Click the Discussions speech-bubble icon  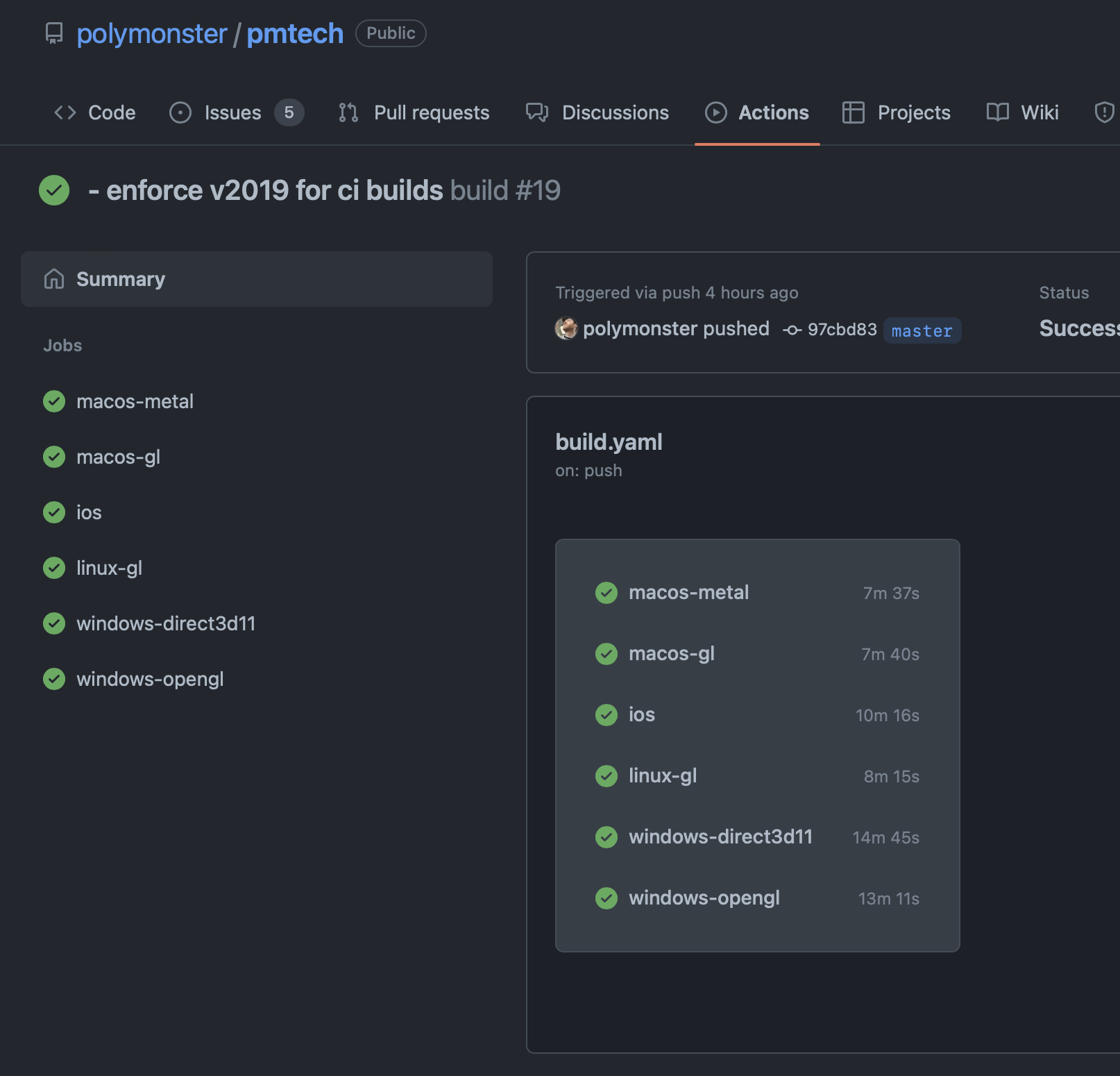point(537,112)
